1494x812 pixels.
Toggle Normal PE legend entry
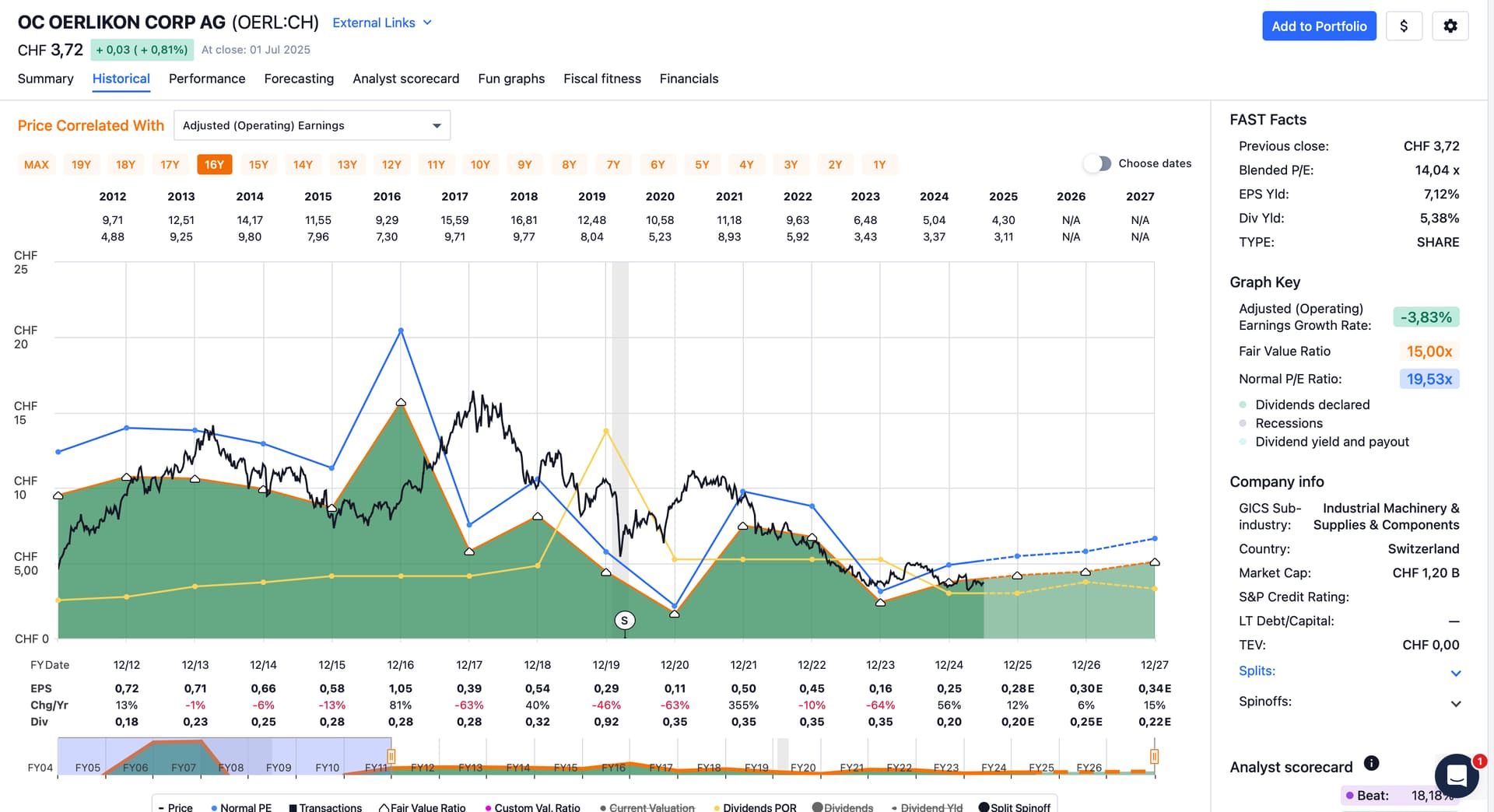(x=241, y=807)
